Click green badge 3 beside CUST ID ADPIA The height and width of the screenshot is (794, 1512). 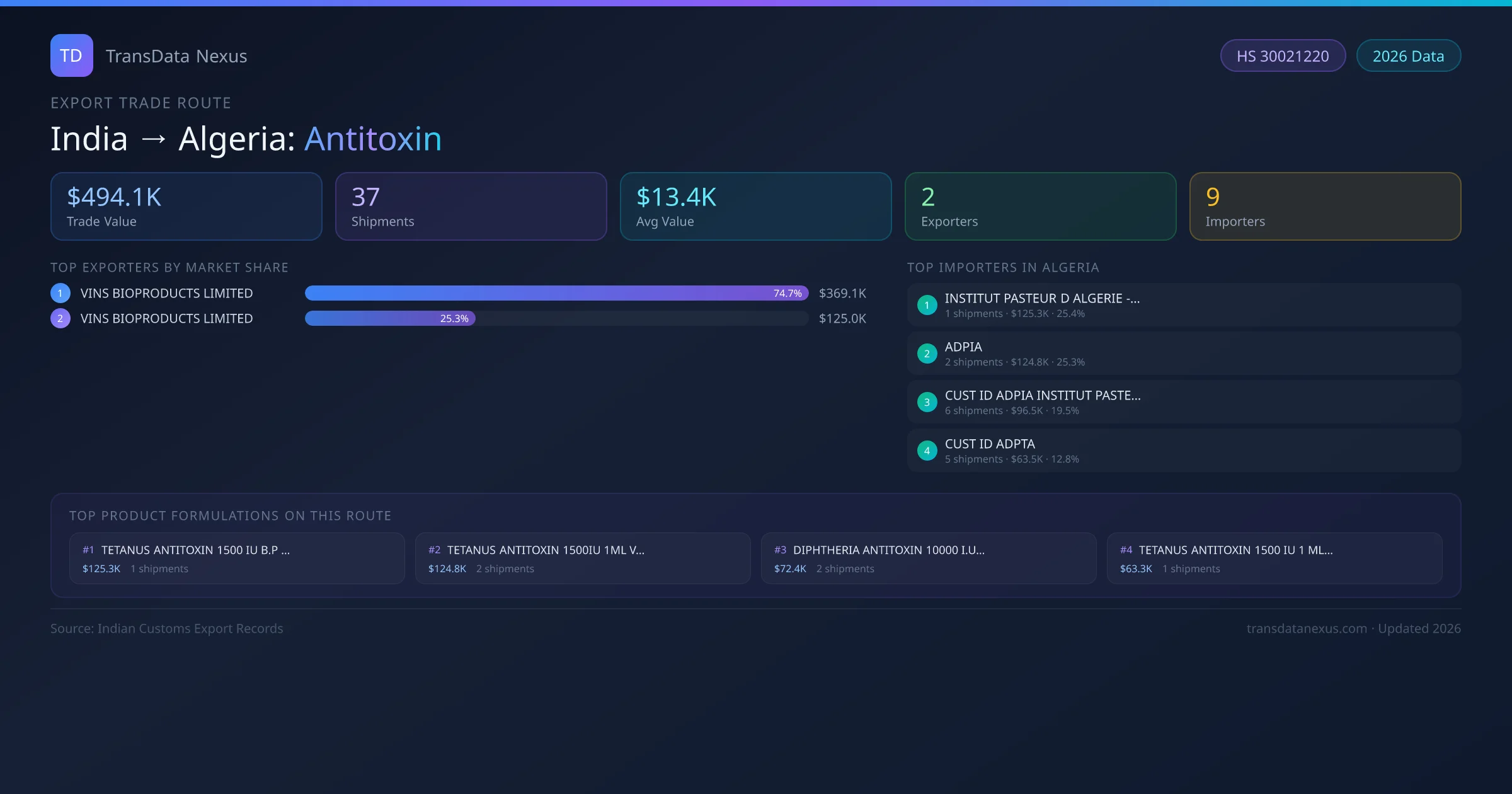(x=927, y=402)
